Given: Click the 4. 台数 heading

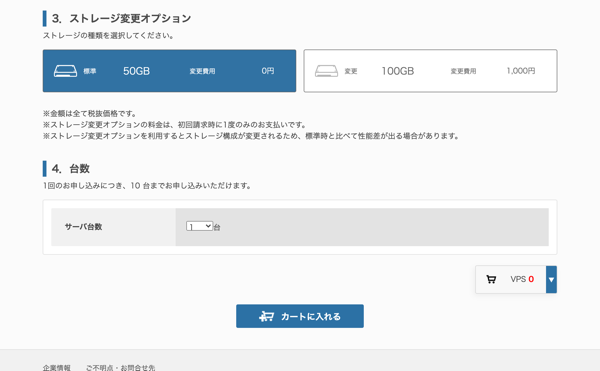Looking at the screenshot, I should coord(71,169).
